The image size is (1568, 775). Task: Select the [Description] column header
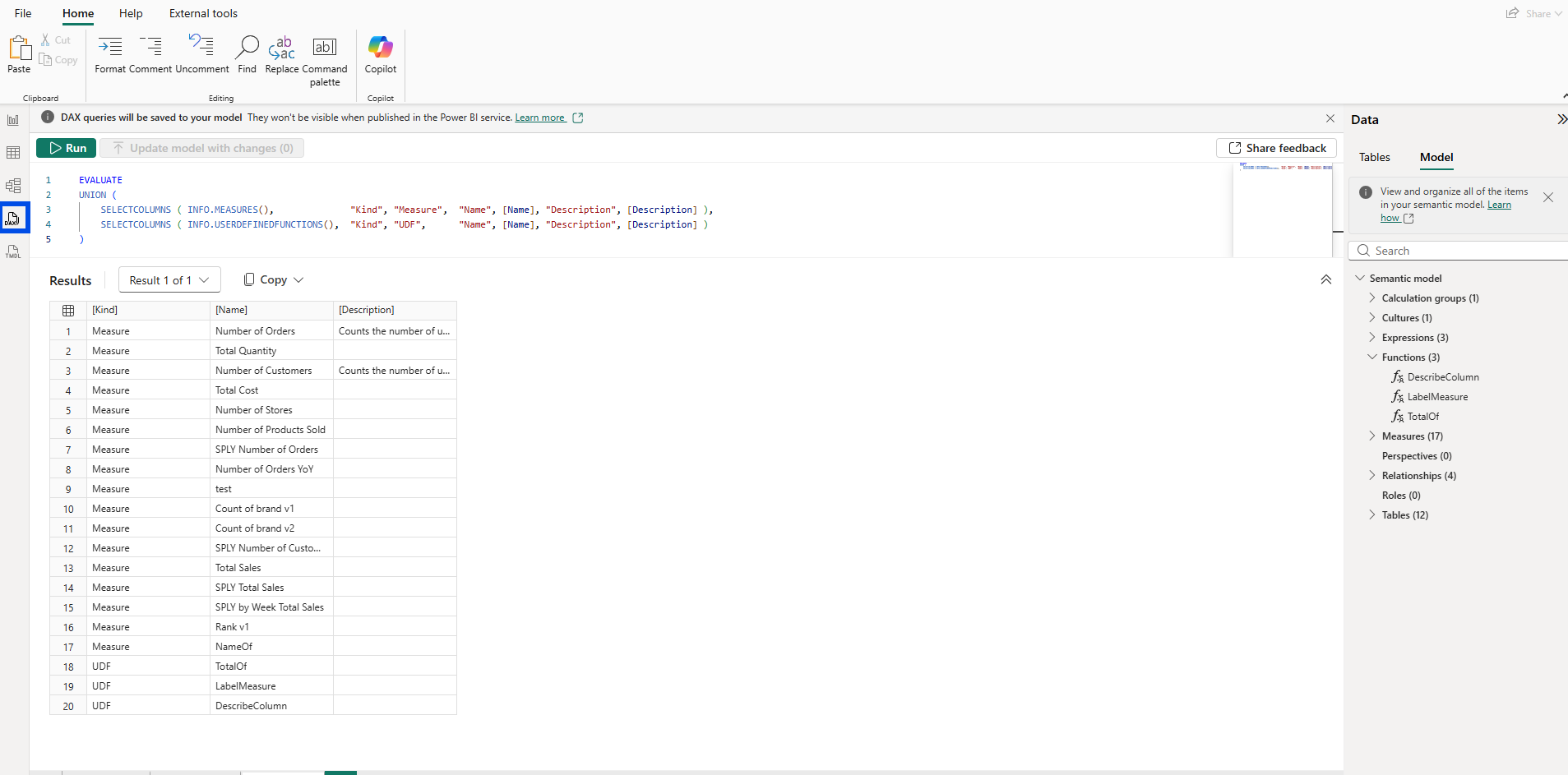(x=395, y=310)
